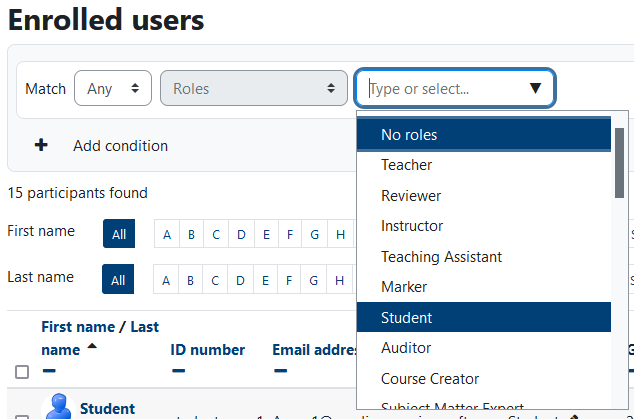This screenshot has width=634, height=419.
Task: Click the 'Add condition' link
Action: click(120, 146)
